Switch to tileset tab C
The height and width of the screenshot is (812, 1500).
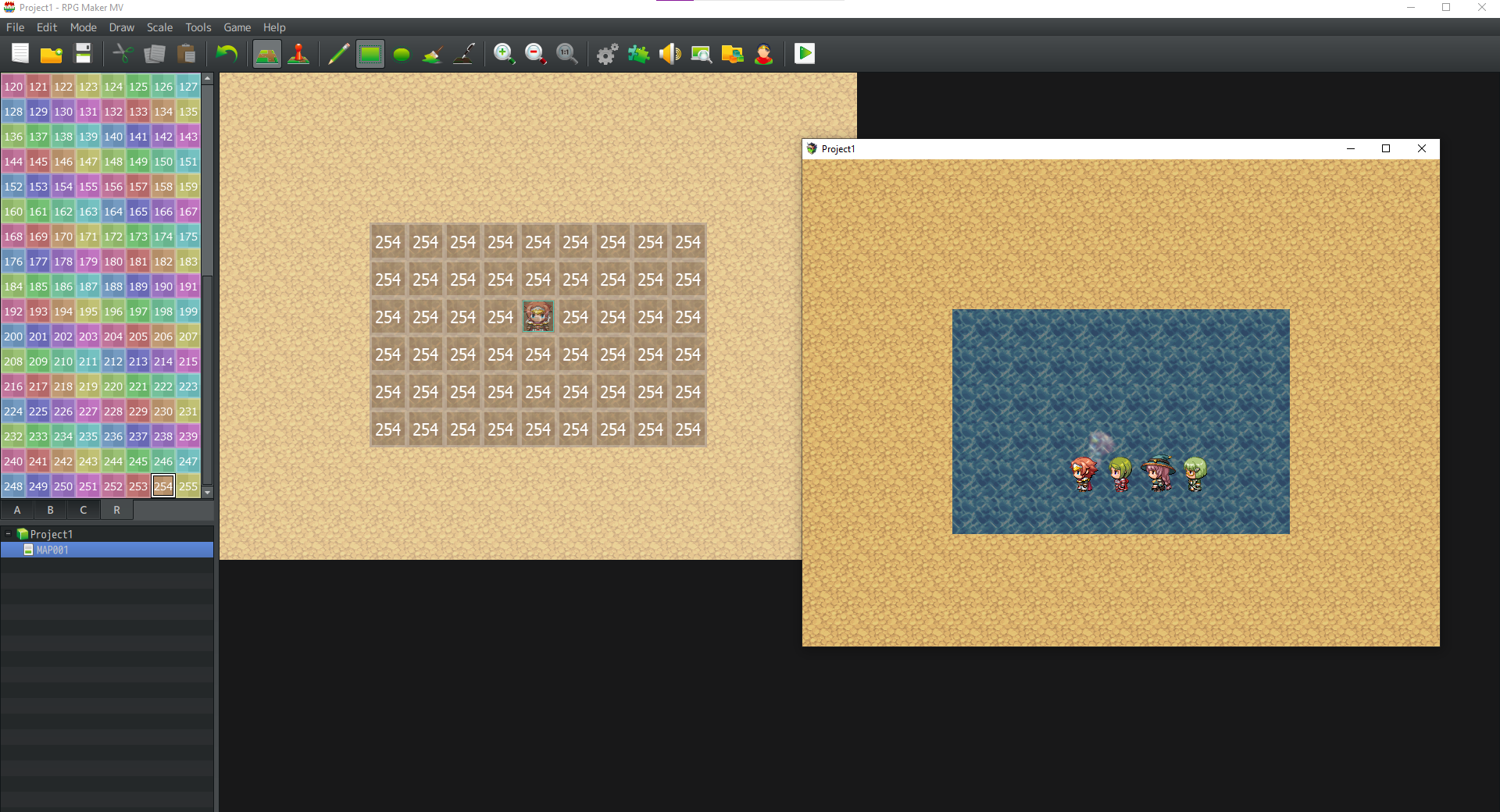coord(84,510)
